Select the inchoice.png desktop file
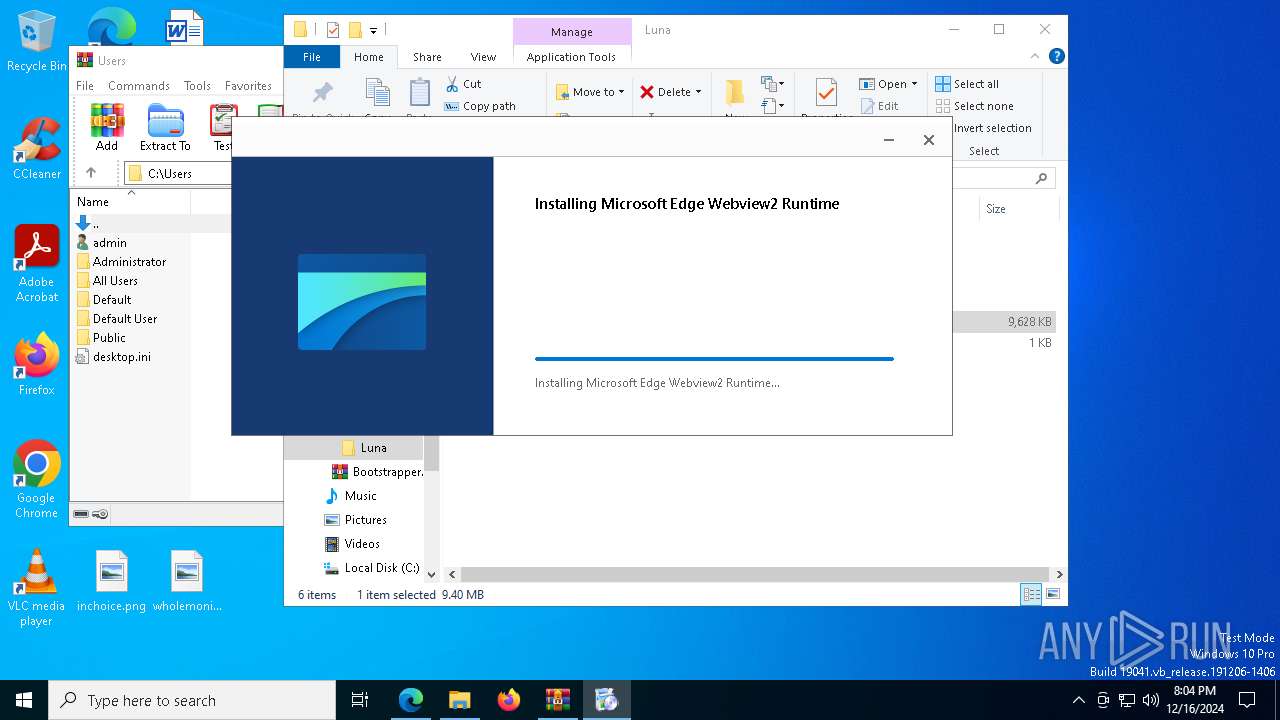The image size is (1280, 720). pyautogui.click(x=112, y=581)
